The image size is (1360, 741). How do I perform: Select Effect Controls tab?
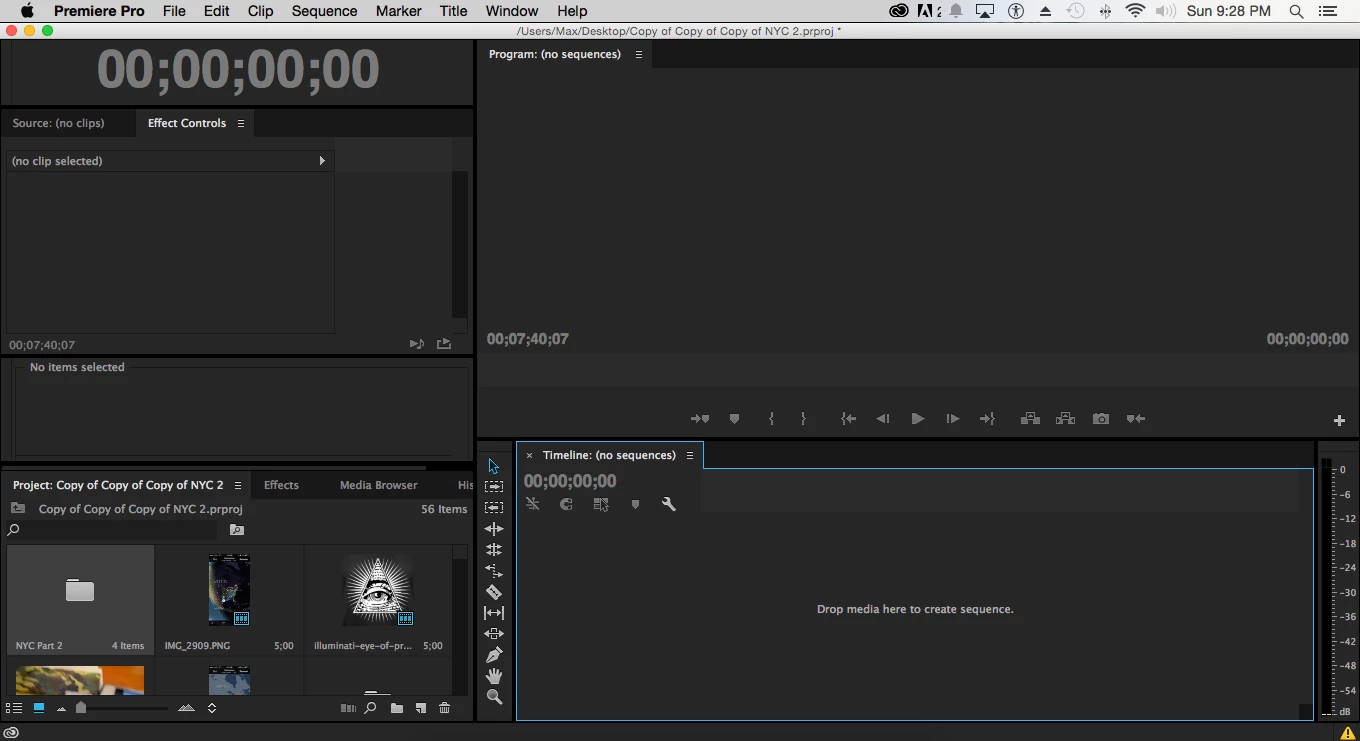coord(187,123)
